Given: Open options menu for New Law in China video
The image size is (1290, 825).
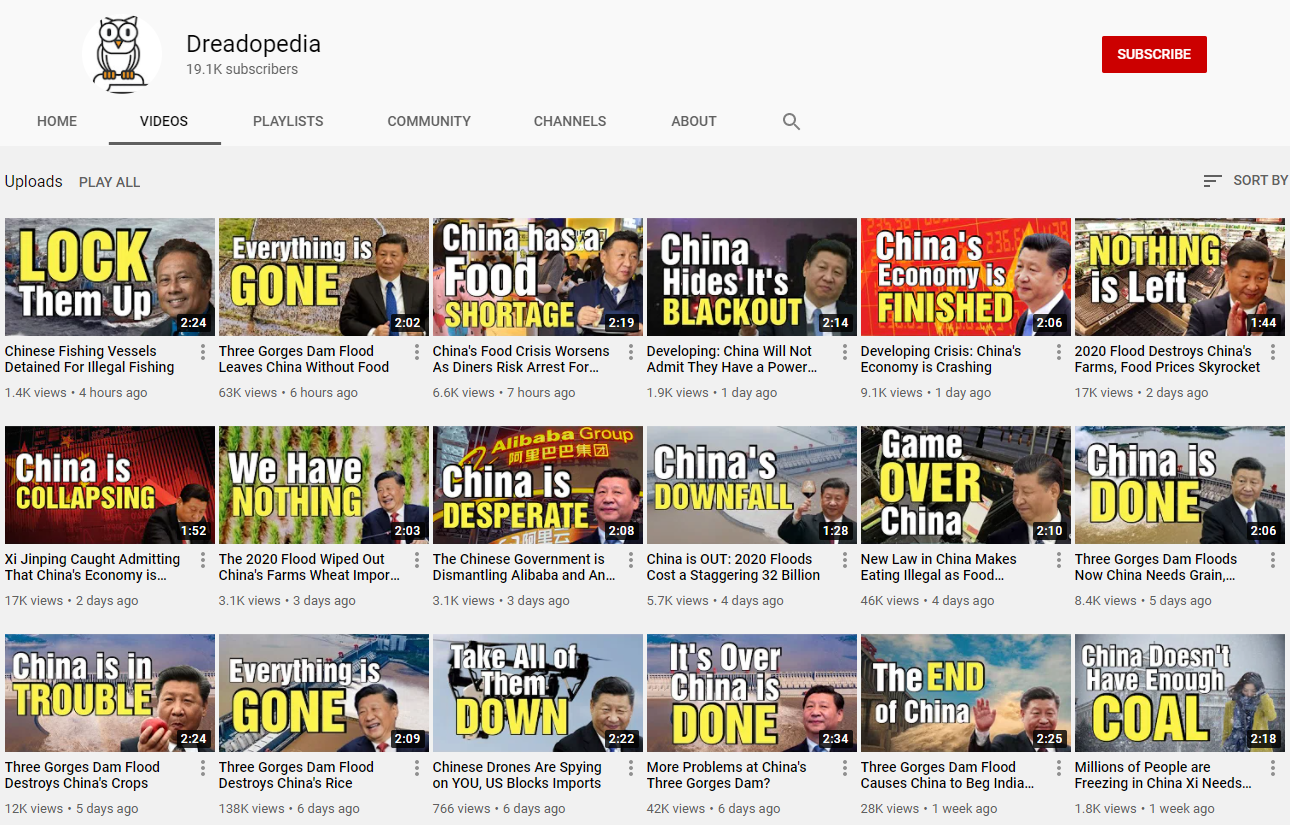Looking at the screenshot, I should coord(1059,560).
